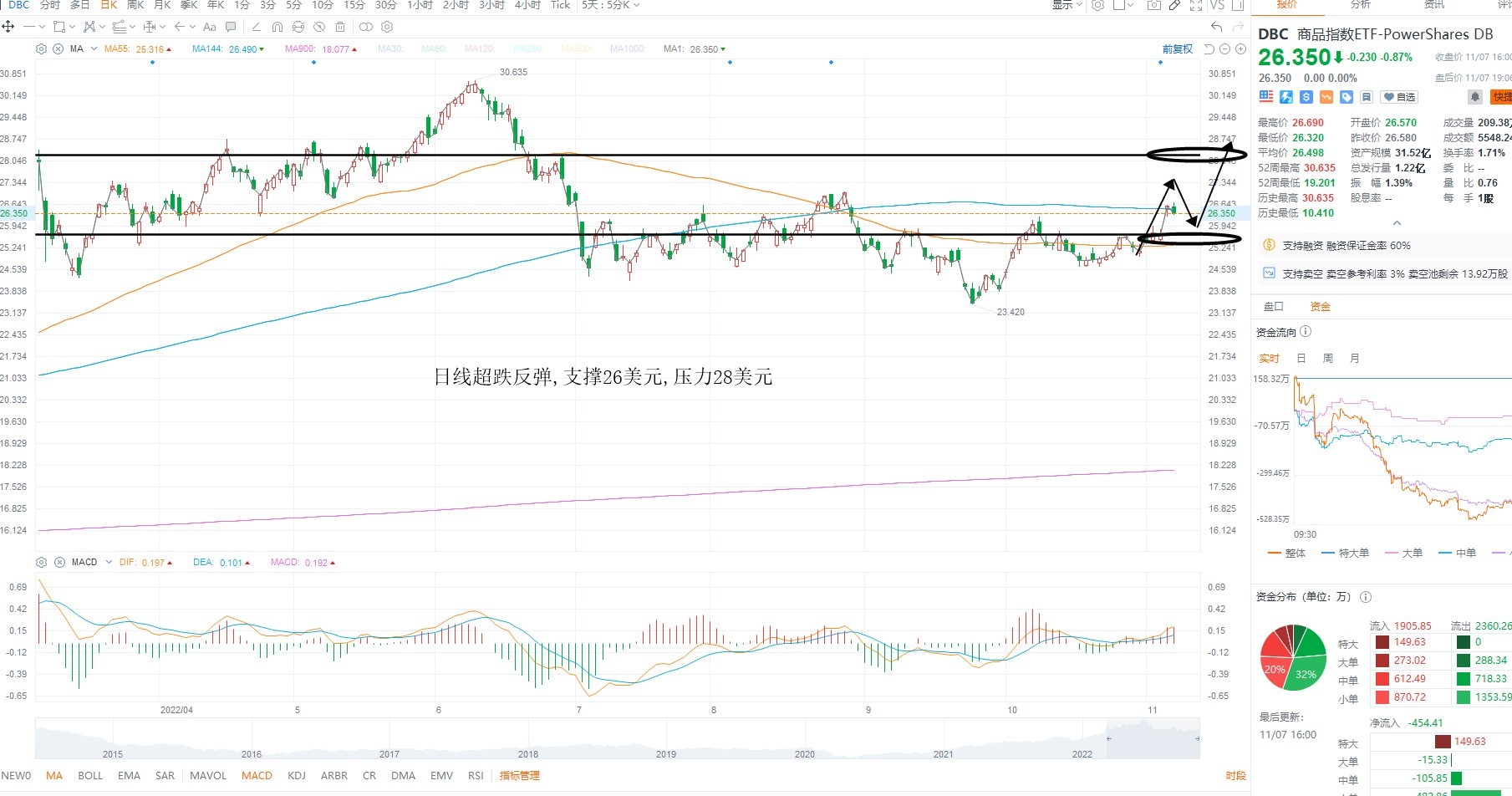Toggle the BOLL main chart indicator
The image size is (1512, 796).
click(x=90, y=775)
